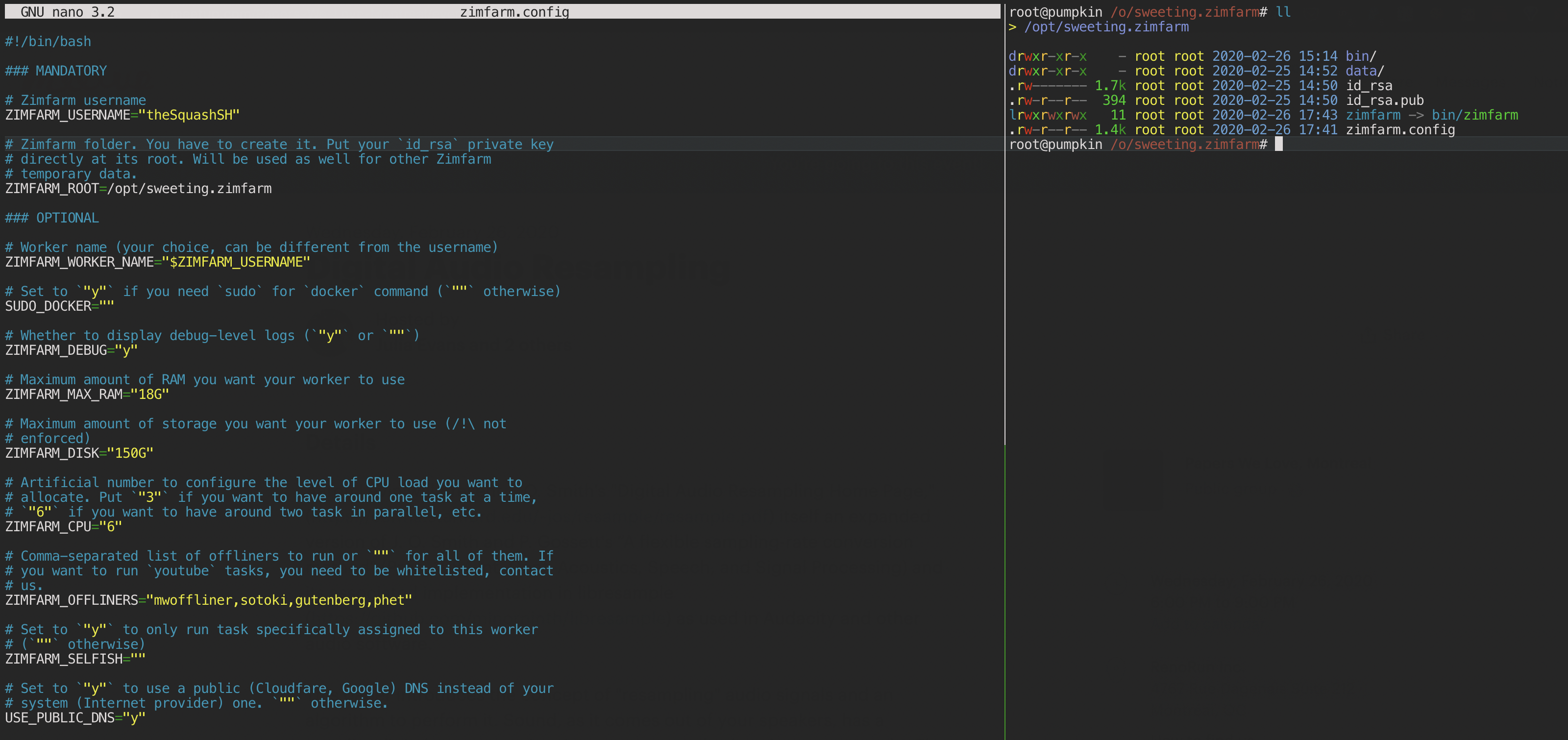The height and width of the screenshot is (740, 1568).
Task: Click the SUDO_DOCKER empty value
Action: coord(106,305)
